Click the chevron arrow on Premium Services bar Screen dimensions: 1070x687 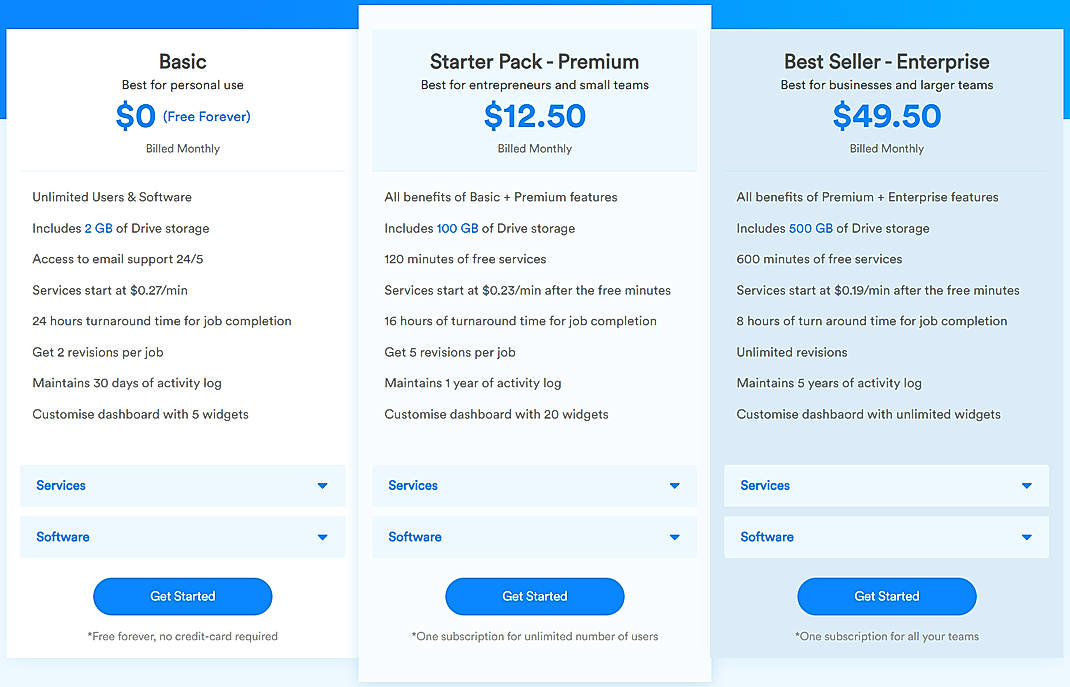coord(674,485)
